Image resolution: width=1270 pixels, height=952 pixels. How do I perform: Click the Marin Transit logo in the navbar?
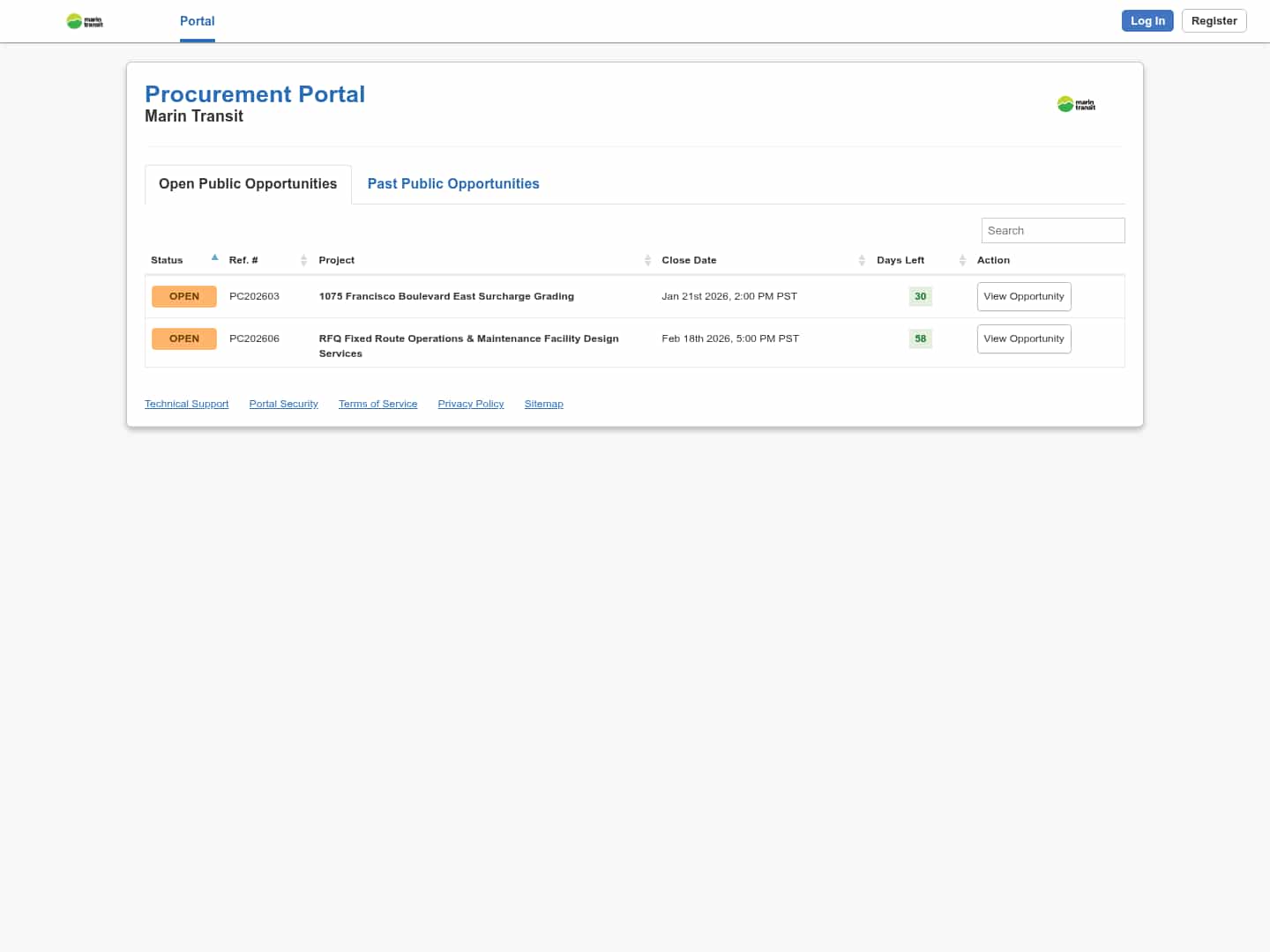pyautogui.click(x=85, y=21)
